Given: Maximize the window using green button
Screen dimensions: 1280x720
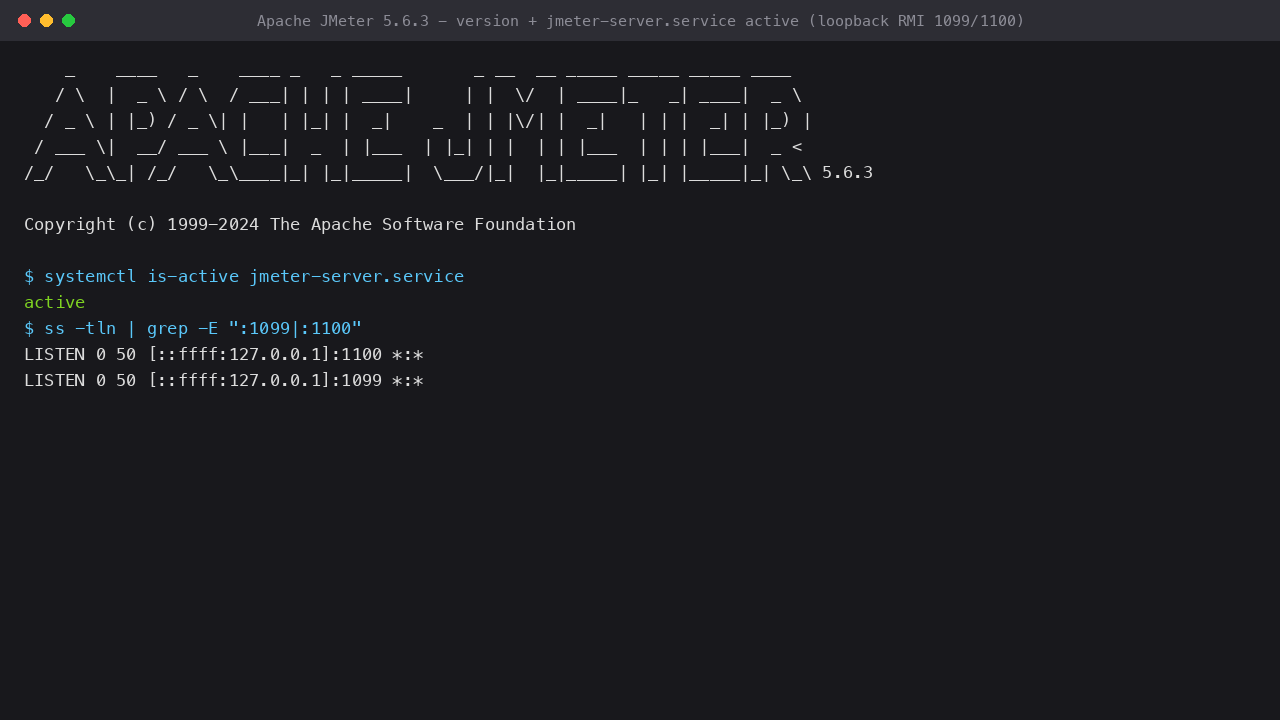Looking at the screenshot, I should [68, 20].
